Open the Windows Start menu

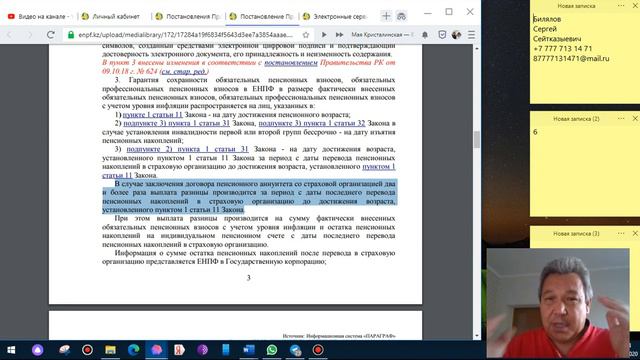coord(11,350)
